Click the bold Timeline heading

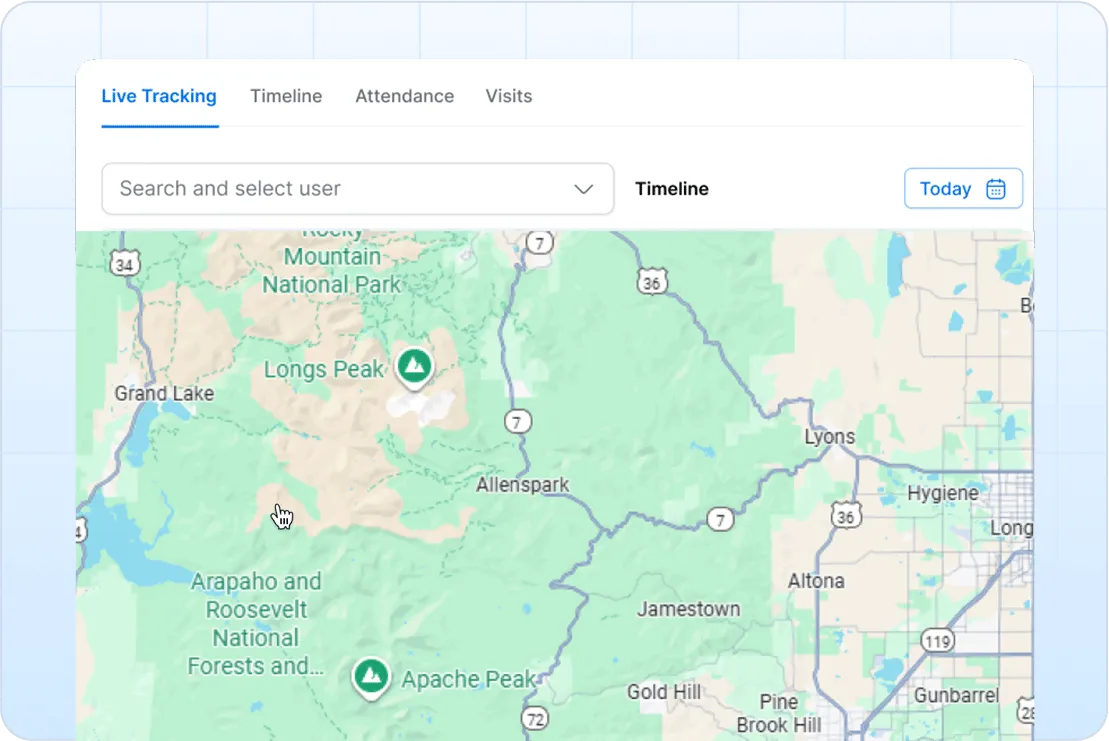click(x=672, y=189)
